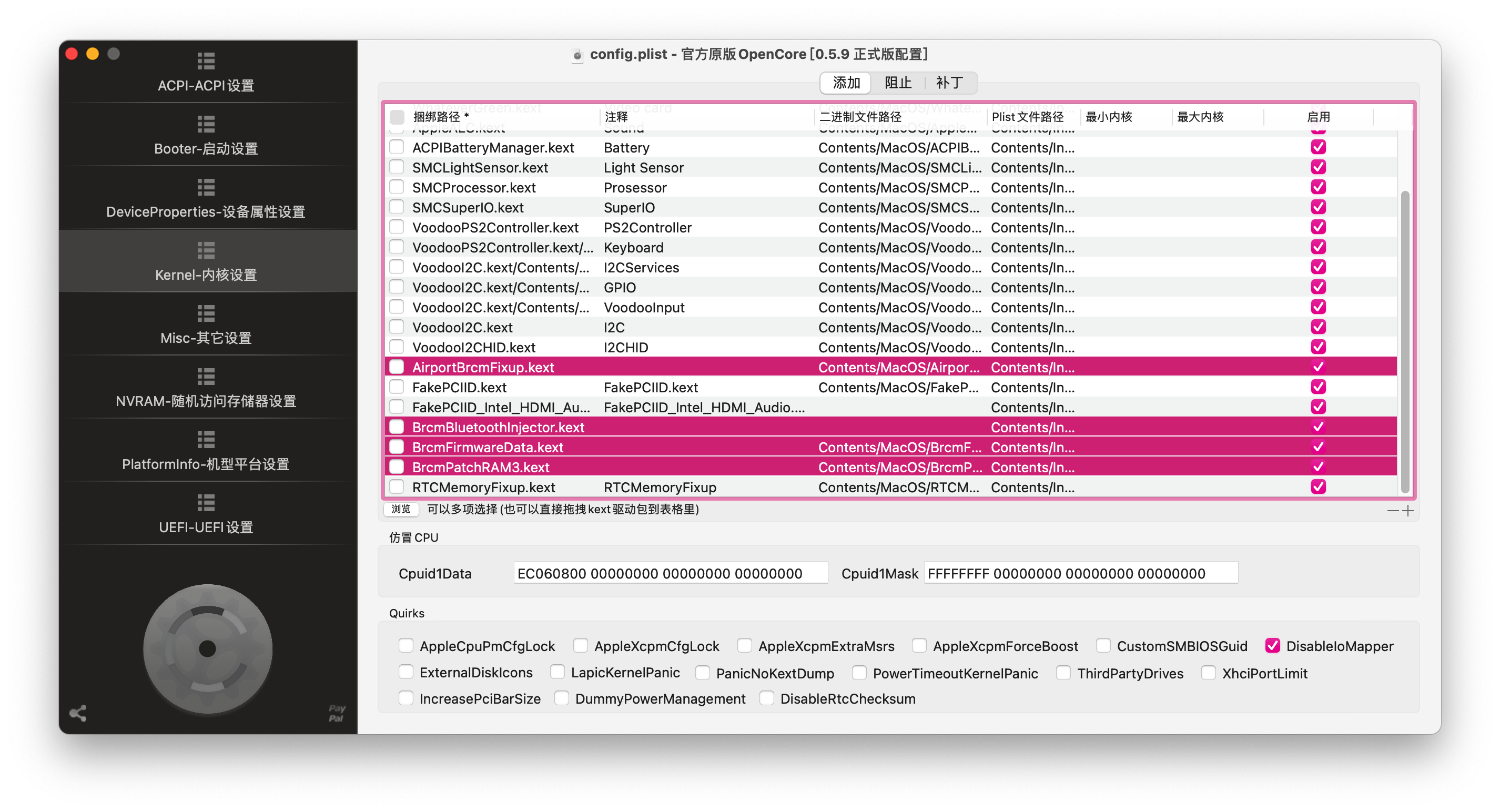This screenshot has height=812, width=1500.
Task: Click the 浏览 browse button
Action: [x=401, y=509]
